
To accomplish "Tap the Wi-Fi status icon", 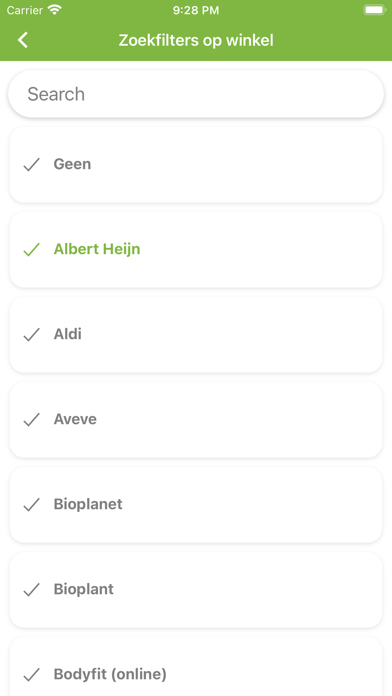I will [x=55, y=10].
